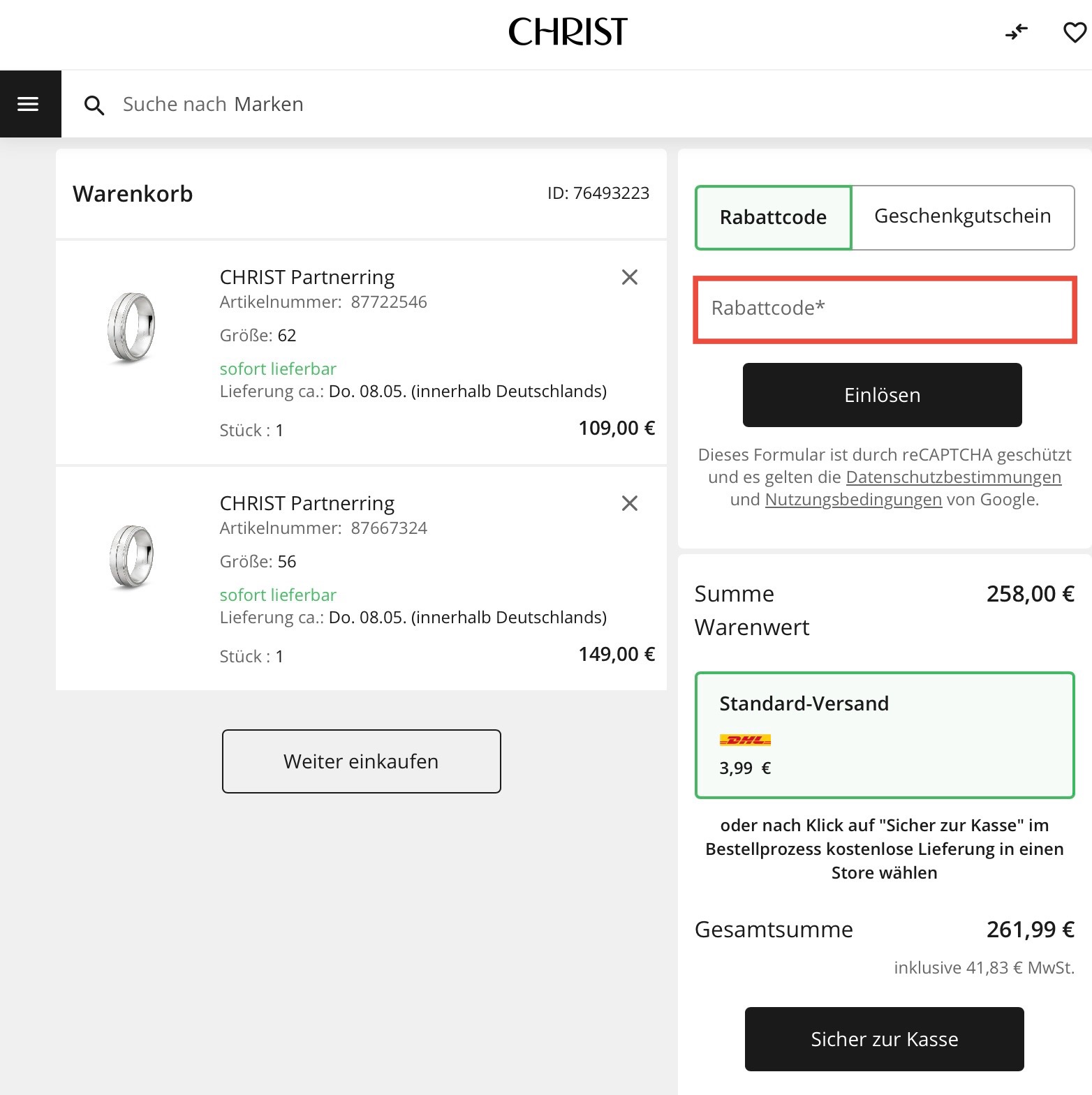Open the Nutzungsbedingungen link

click(x=853, y=500)
